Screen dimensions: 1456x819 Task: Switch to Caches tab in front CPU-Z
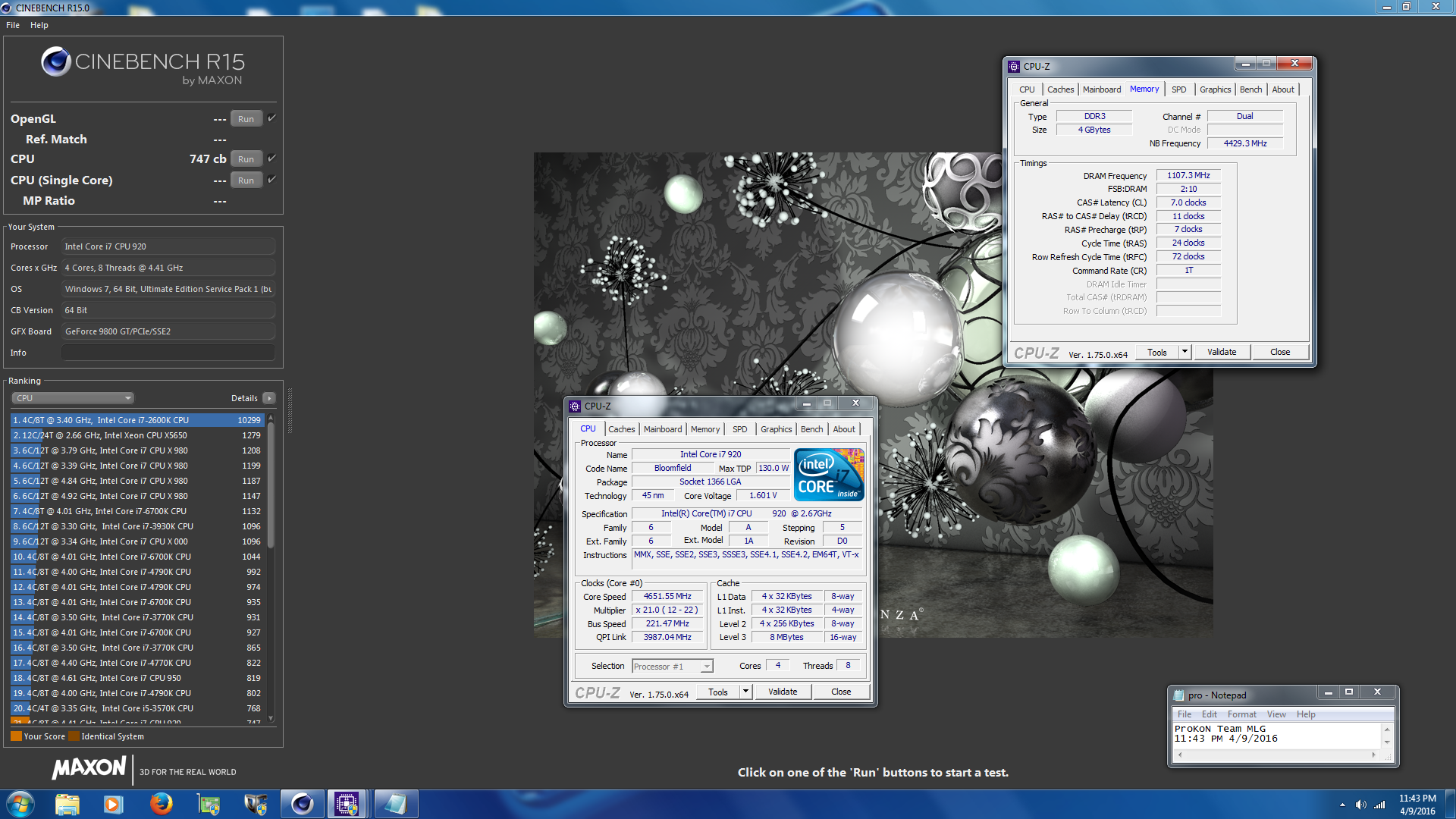click(x=621, y=428)
